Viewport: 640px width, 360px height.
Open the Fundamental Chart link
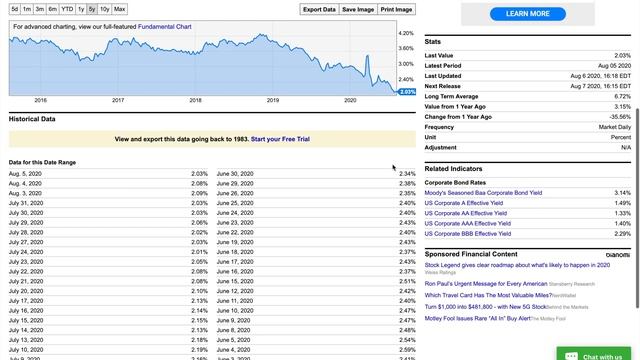164,27
